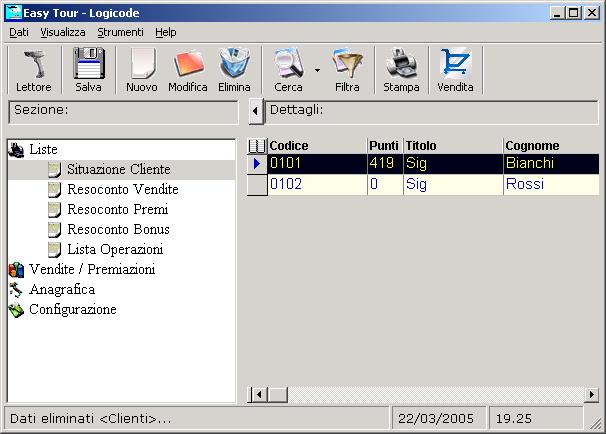Click the Rossi surname cell
The height and width of the screenshot is (434, 606).
pos(552,184)
